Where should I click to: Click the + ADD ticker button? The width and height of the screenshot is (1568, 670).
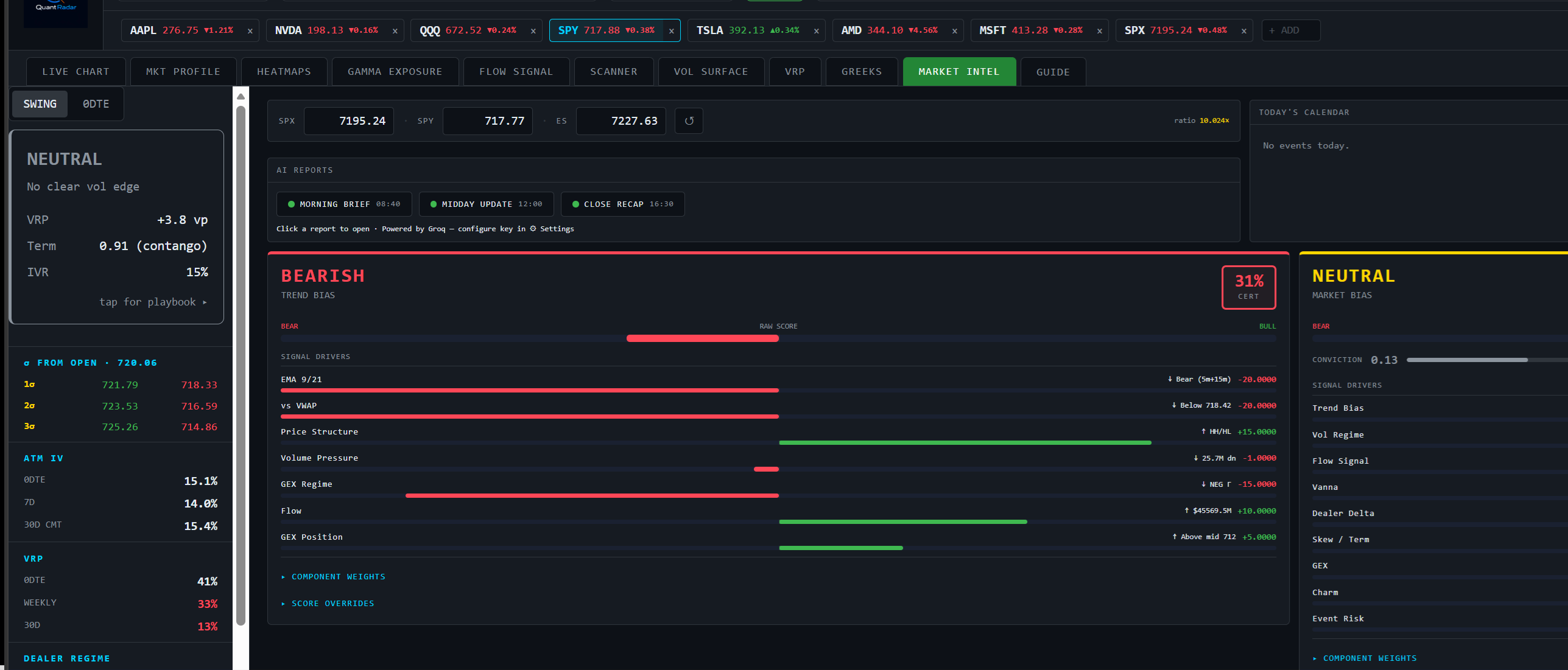1291,30
